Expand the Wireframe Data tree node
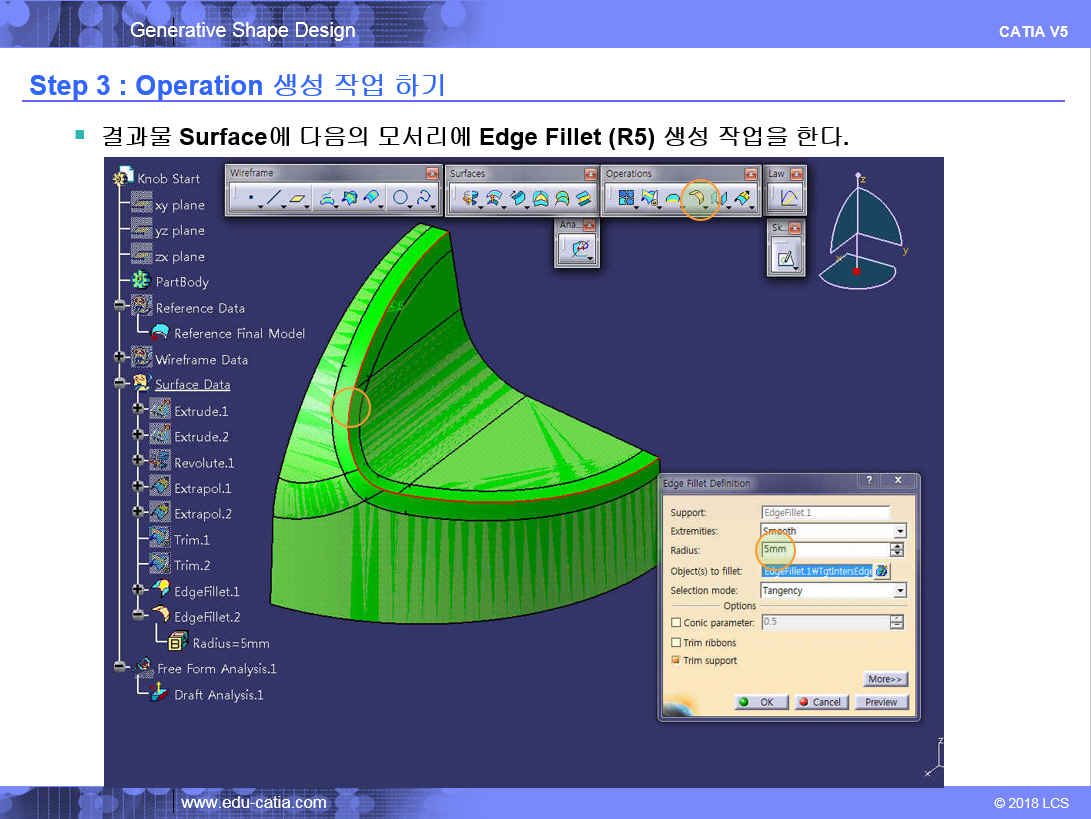 (x=121, y=358)
